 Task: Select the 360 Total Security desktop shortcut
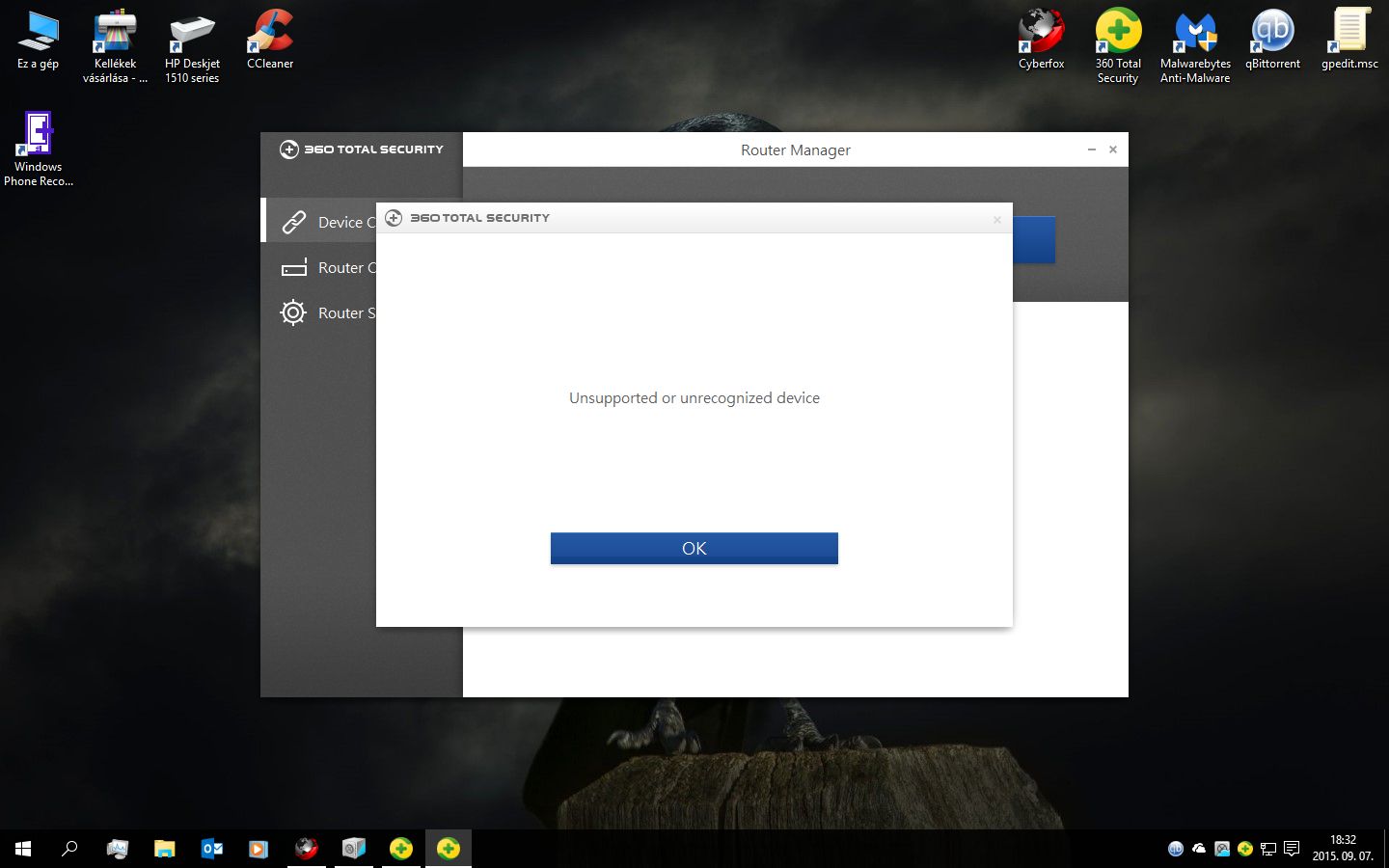coord(1118,47)
